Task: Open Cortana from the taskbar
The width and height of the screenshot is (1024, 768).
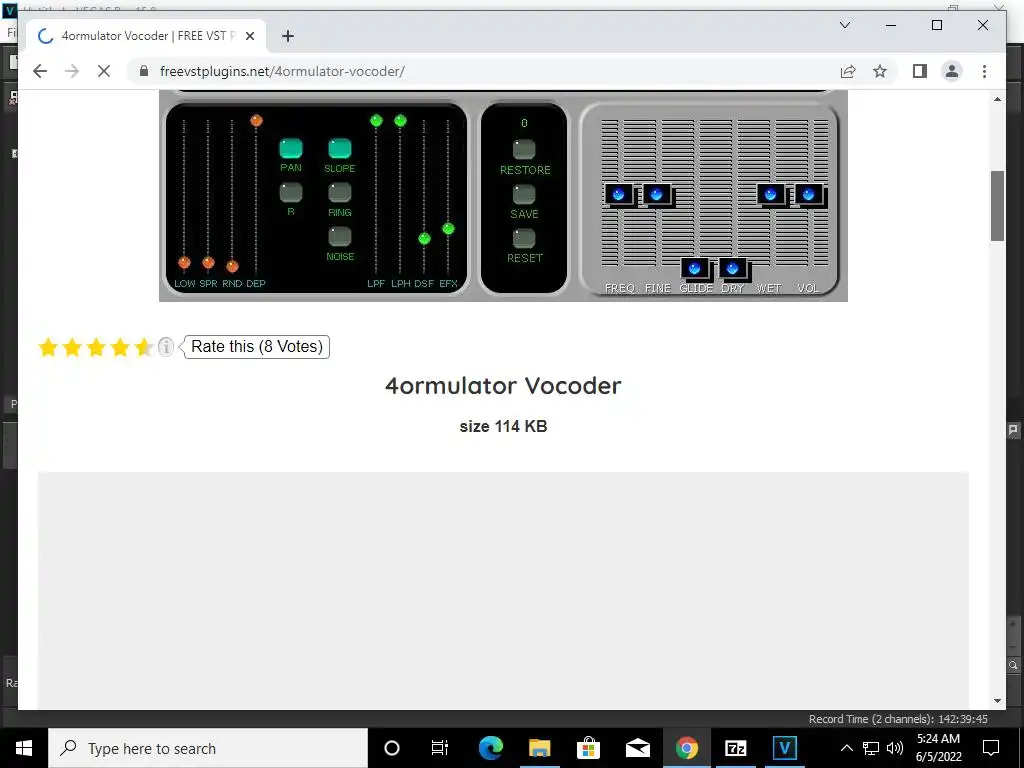Action: [392, 748]
